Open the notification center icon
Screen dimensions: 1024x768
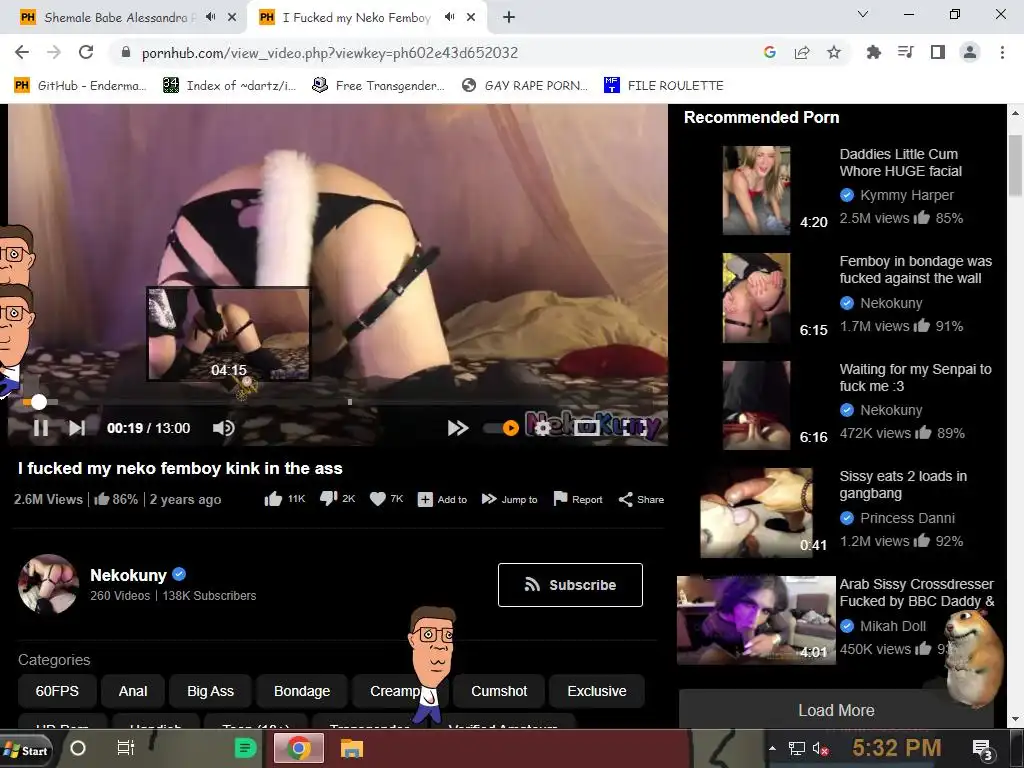pos(983,750)
